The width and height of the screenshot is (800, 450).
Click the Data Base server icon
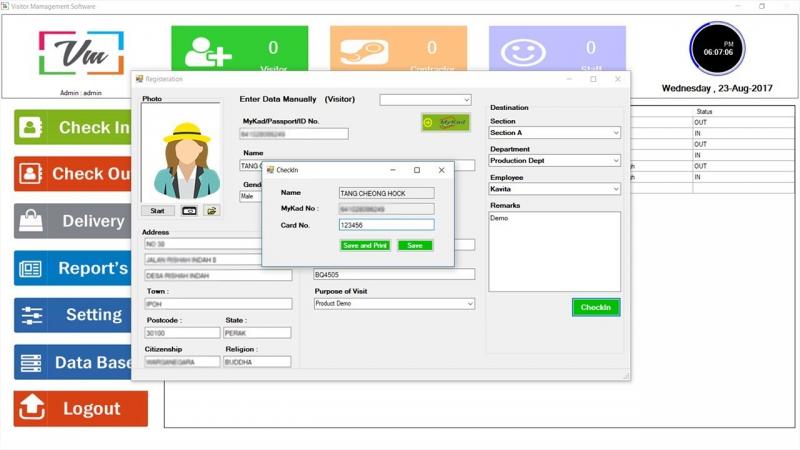pyautogui.click(x=31, y=363)
